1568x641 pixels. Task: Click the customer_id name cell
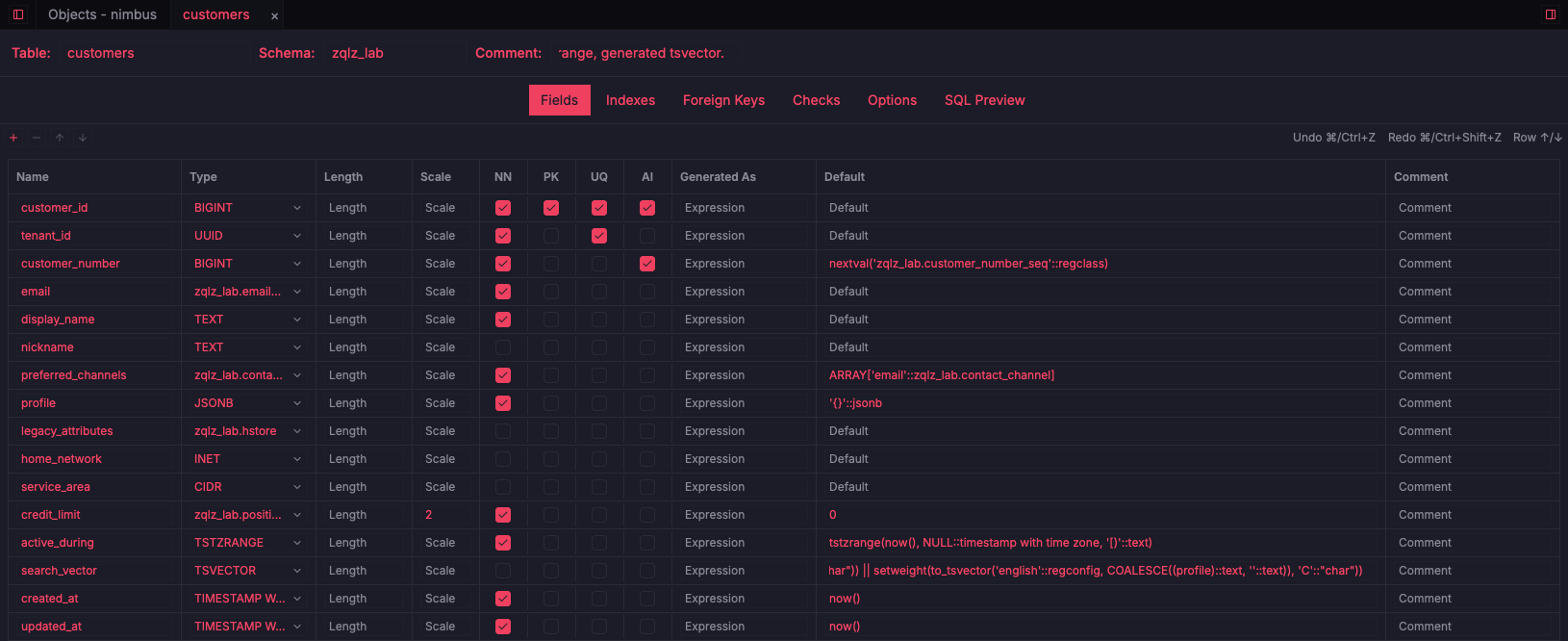click(94, 208)
